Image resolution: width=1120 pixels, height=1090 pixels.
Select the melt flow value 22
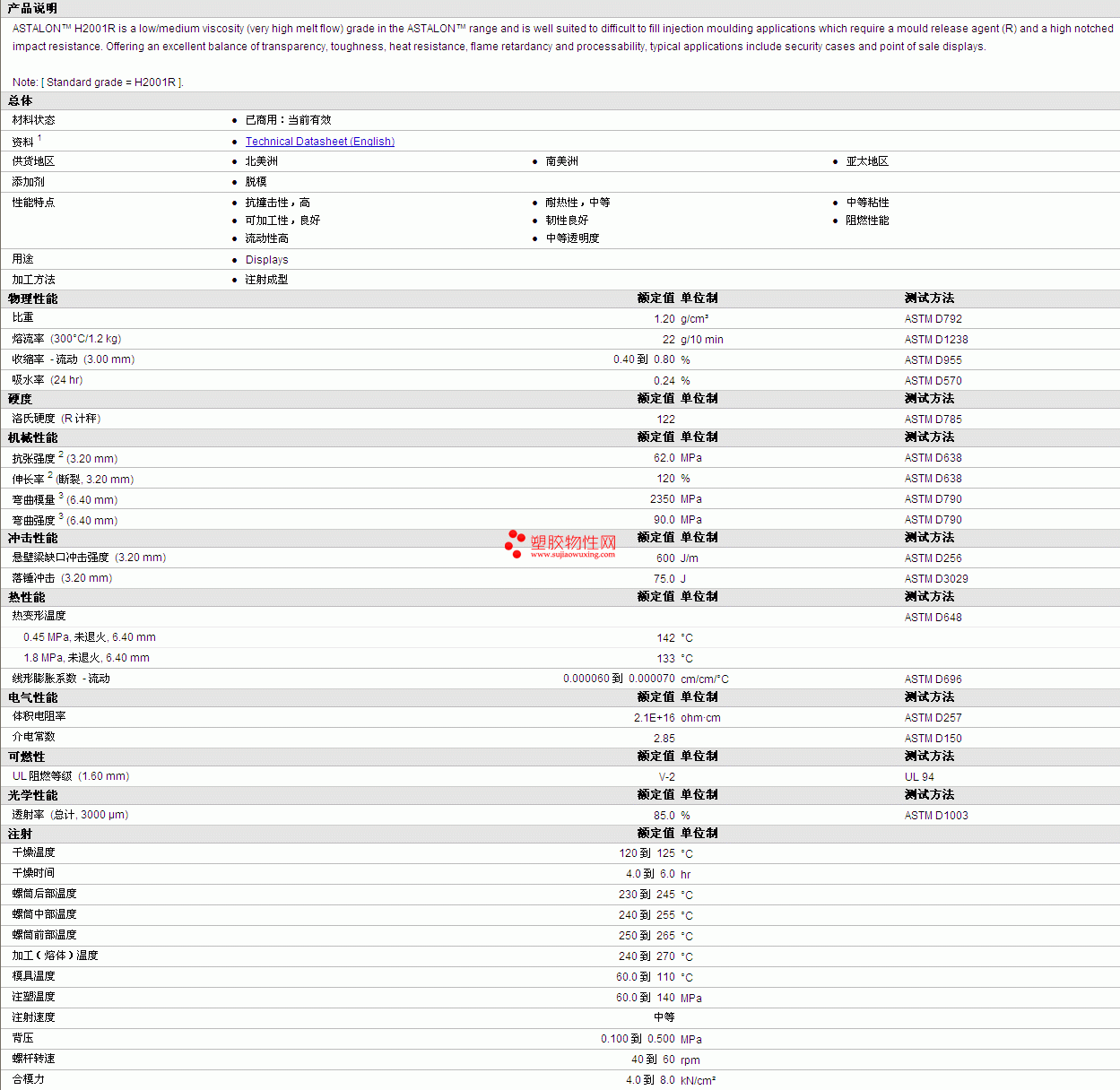[669, 340]
